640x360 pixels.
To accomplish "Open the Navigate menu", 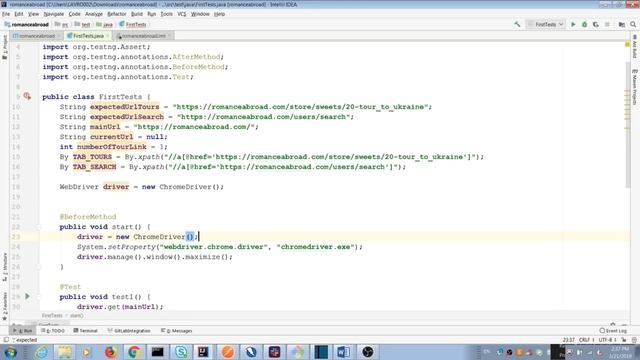I will coord(53,14).
